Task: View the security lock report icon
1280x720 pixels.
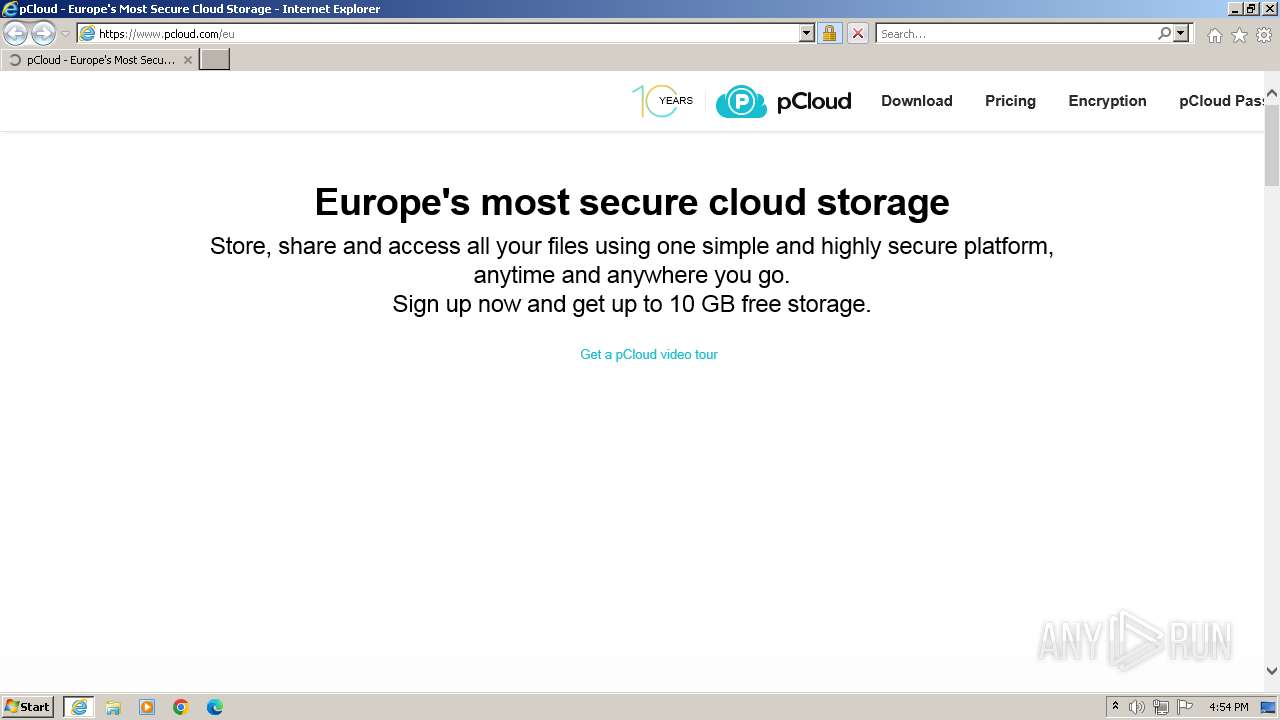Action: pos(829,33)
